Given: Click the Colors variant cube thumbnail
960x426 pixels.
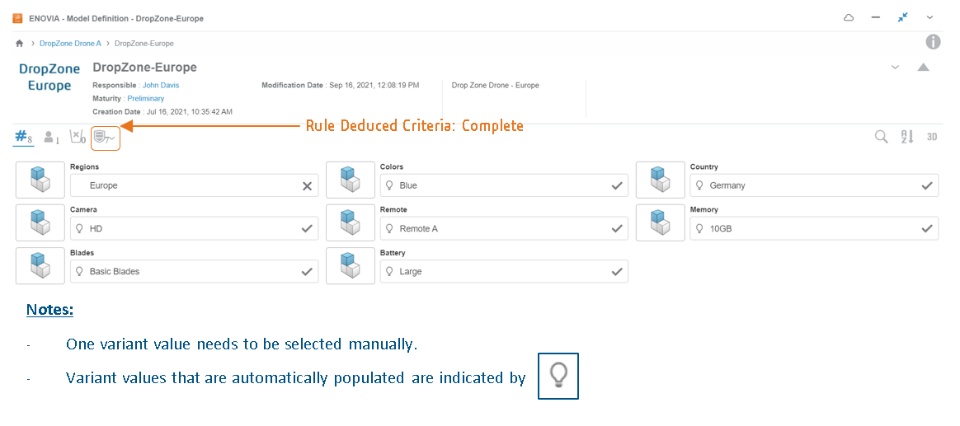Looking at the screenshot, I should click(x=350, y=180).
